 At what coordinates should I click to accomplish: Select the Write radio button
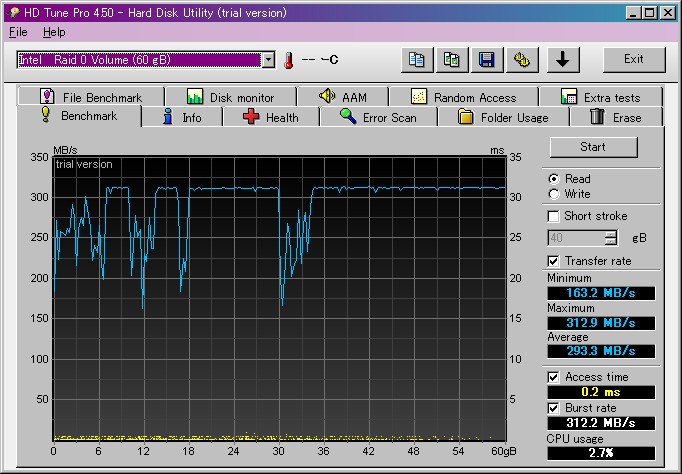click(554, 194)
